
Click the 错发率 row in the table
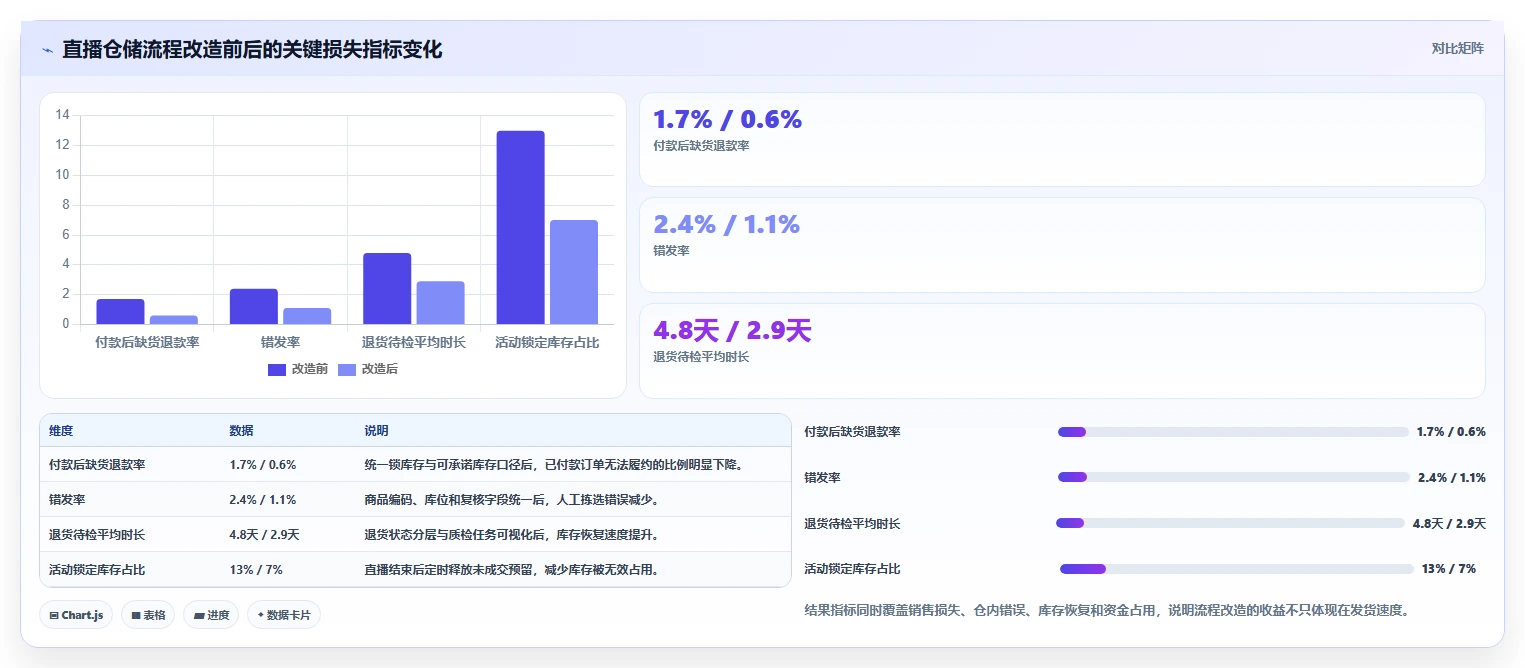click(x=415, y=499)
